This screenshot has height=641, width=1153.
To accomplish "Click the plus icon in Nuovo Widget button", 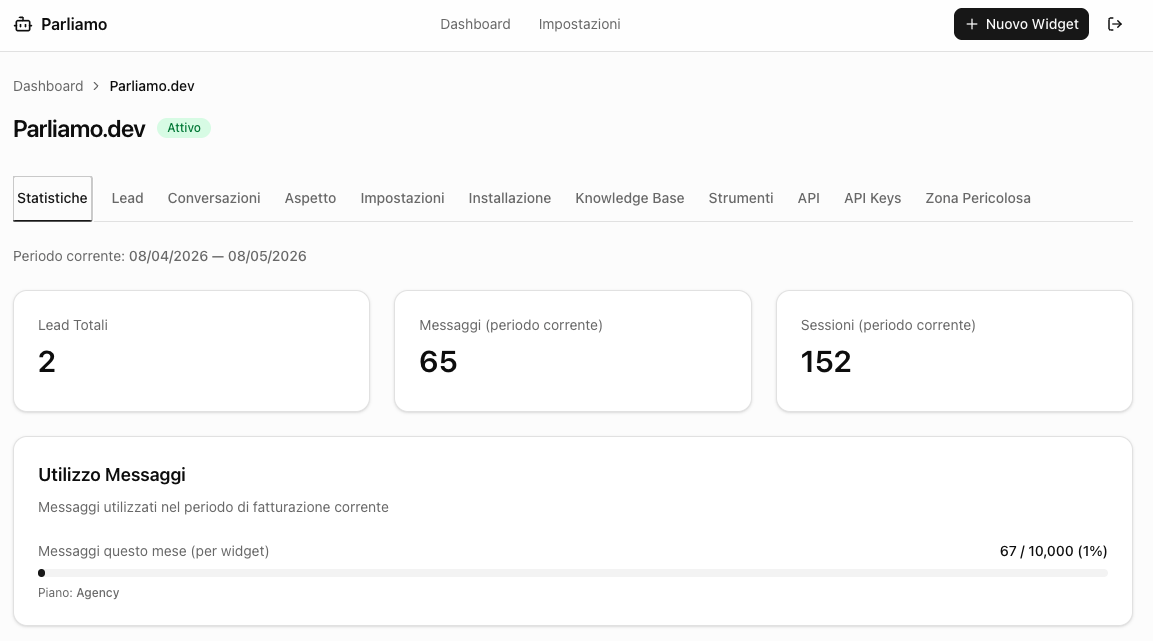I will (x=972, y=24).
